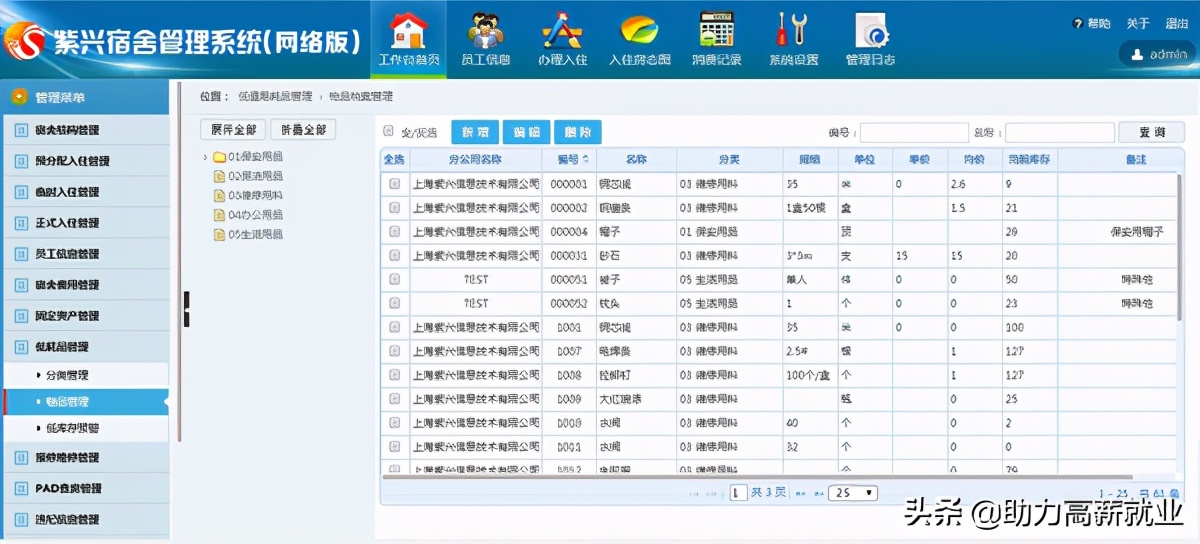This screenshot has height=544, width=1200.
Task: Click the folder icon of 01保安用品
Action: tap(219, 157)
